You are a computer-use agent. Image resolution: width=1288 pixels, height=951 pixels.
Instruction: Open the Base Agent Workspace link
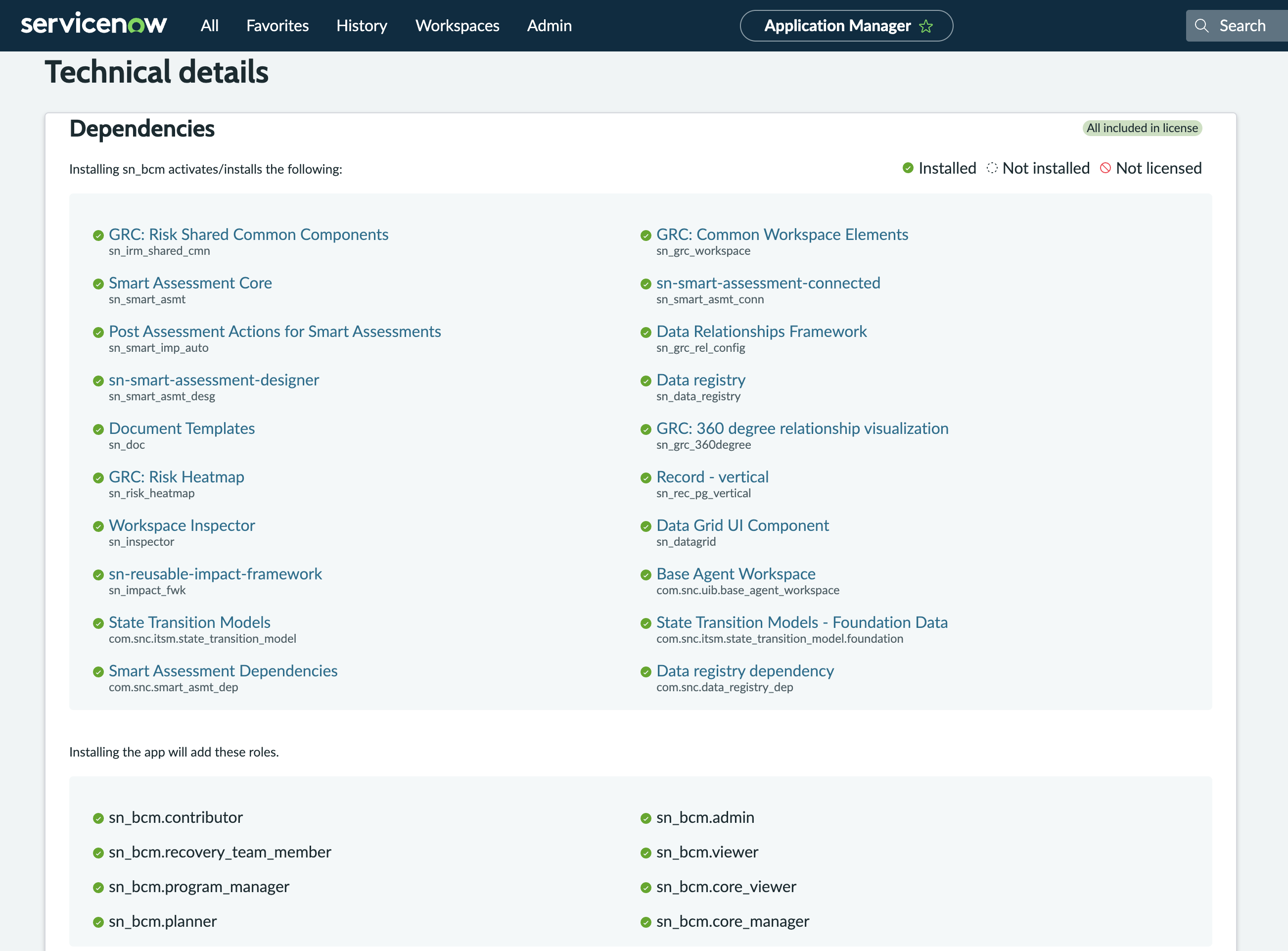(x=736, y=574)
